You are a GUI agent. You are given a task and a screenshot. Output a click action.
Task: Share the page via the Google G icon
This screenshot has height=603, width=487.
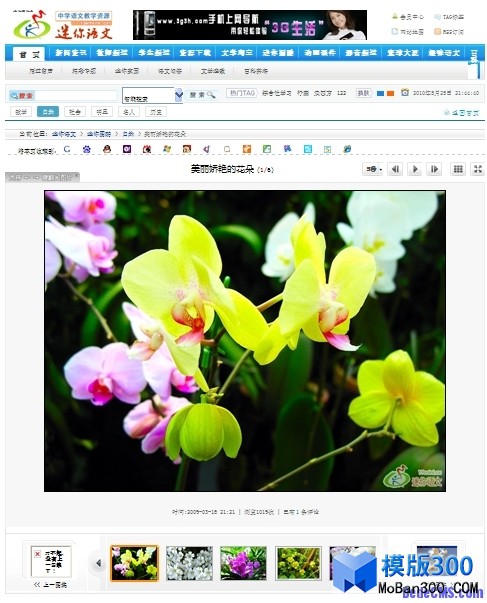[x=67, y=149]
